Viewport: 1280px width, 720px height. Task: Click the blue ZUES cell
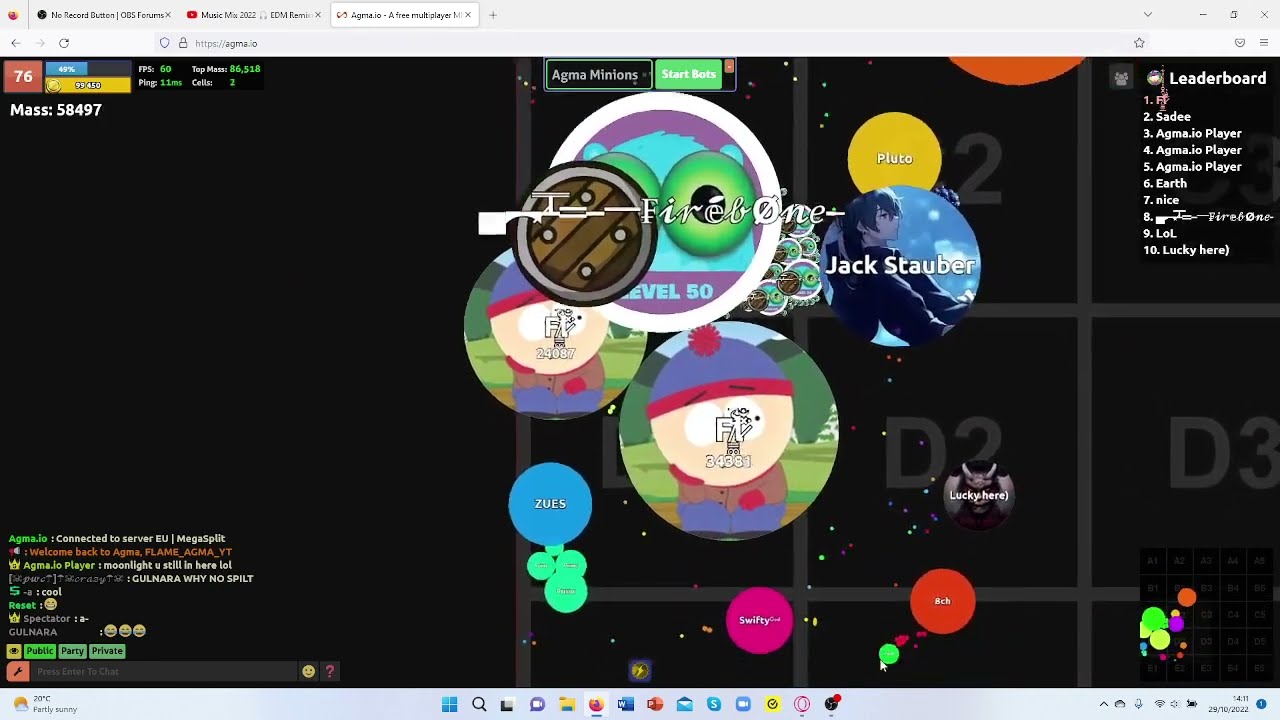click(550, 504)
